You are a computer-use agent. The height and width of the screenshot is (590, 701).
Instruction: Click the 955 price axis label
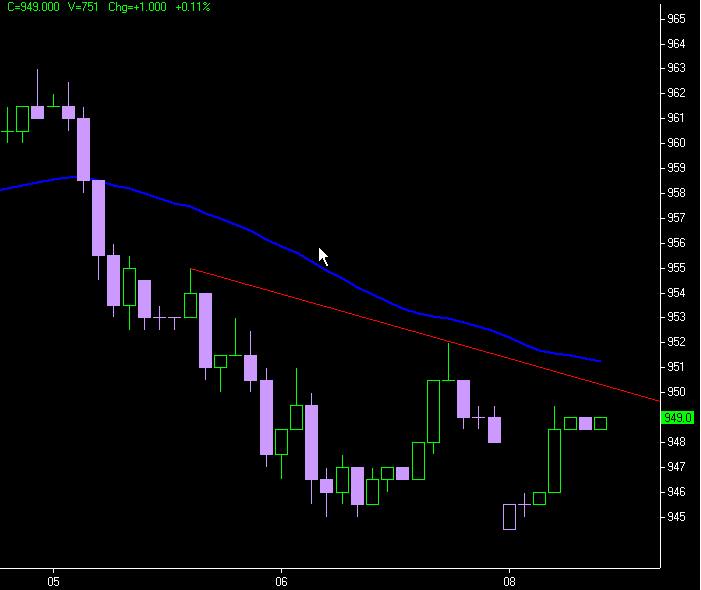(676, 268)
